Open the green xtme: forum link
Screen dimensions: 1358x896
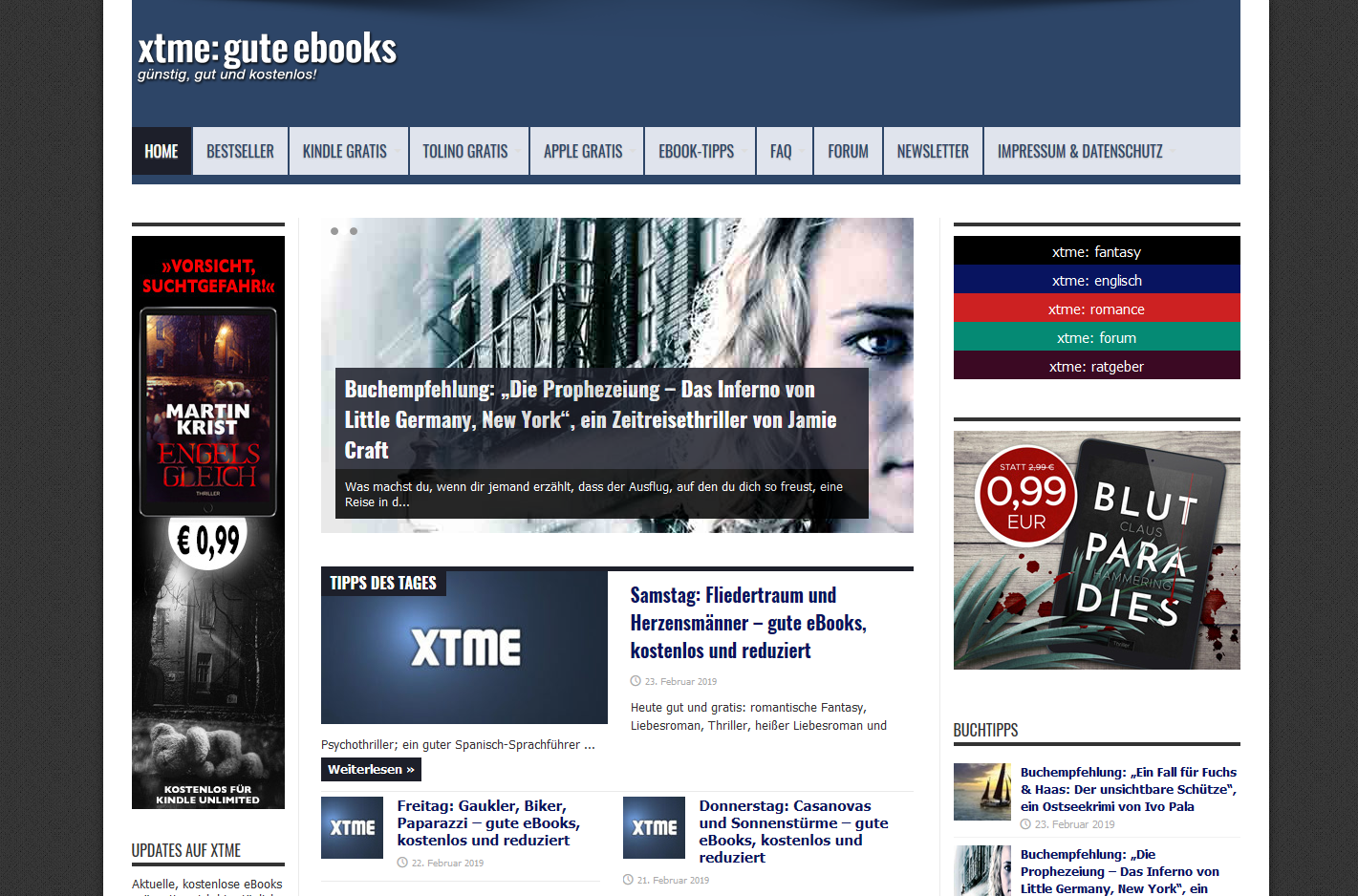[x=1096, y=337]
